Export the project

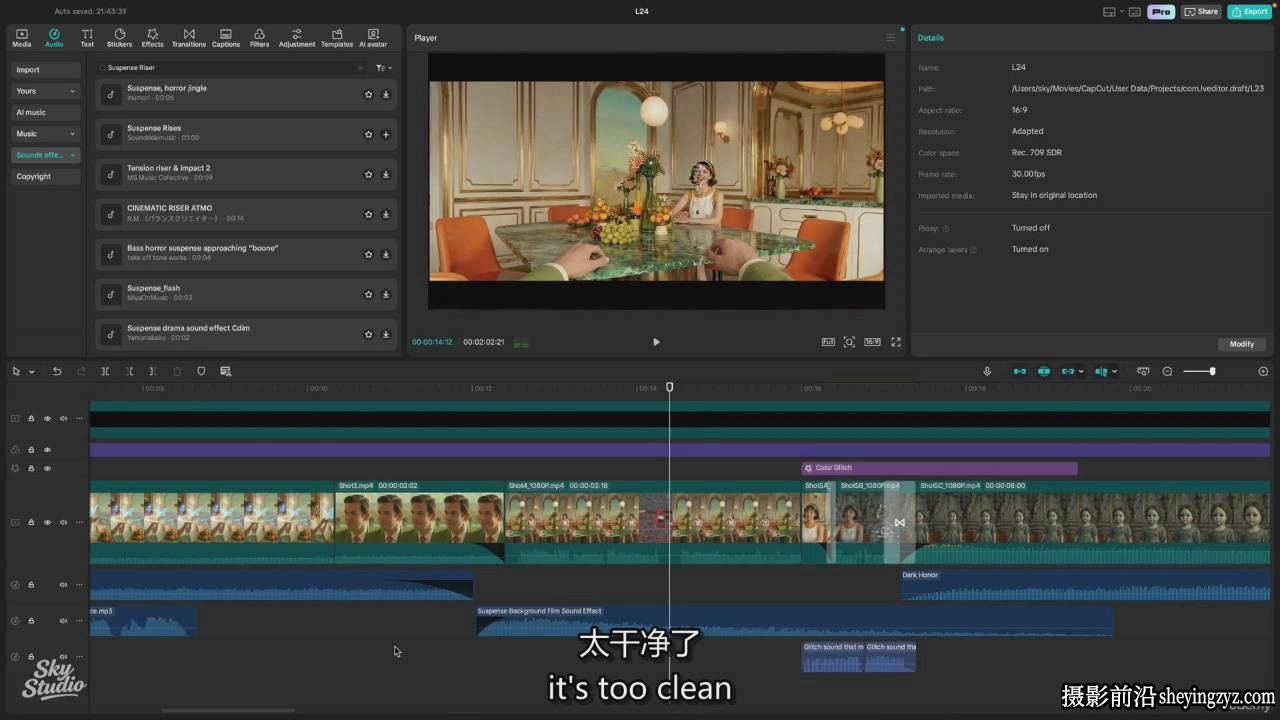point(1250,12)
